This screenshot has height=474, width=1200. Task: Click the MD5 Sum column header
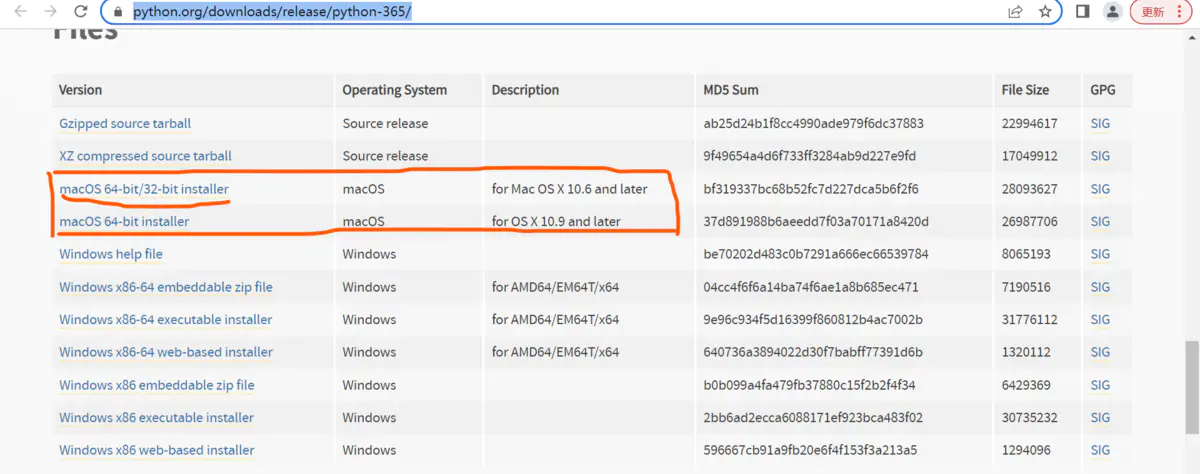(x=731, y=90)
